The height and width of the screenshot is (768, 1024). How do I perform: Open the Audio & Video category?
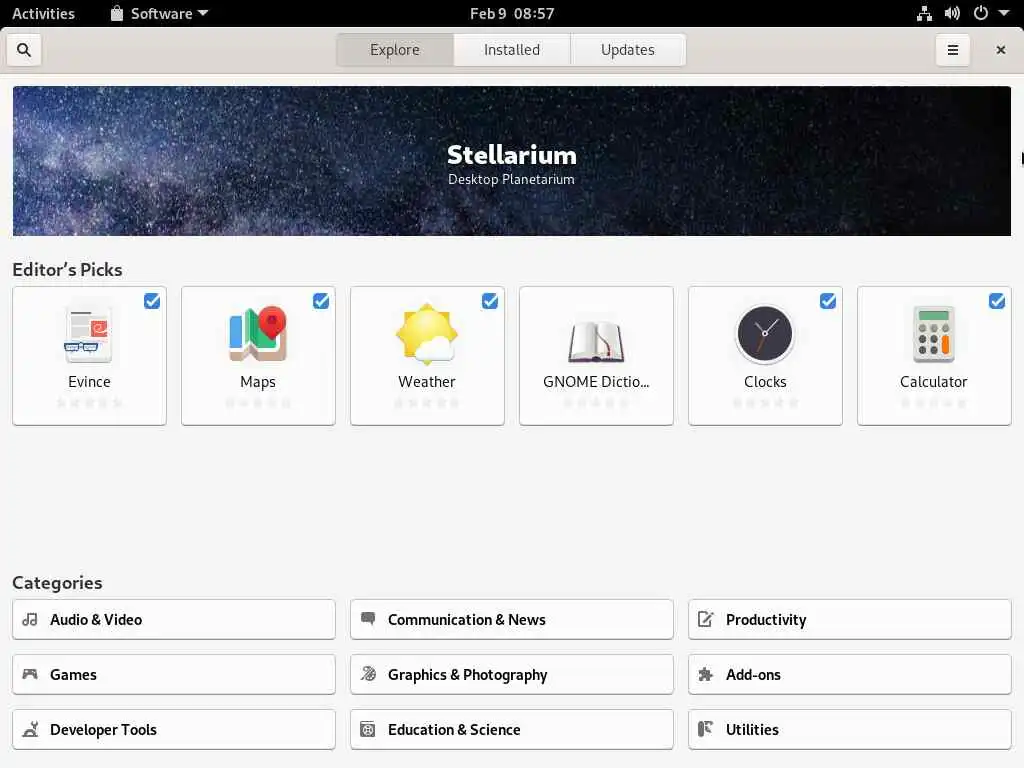click(x=174, y=619)
